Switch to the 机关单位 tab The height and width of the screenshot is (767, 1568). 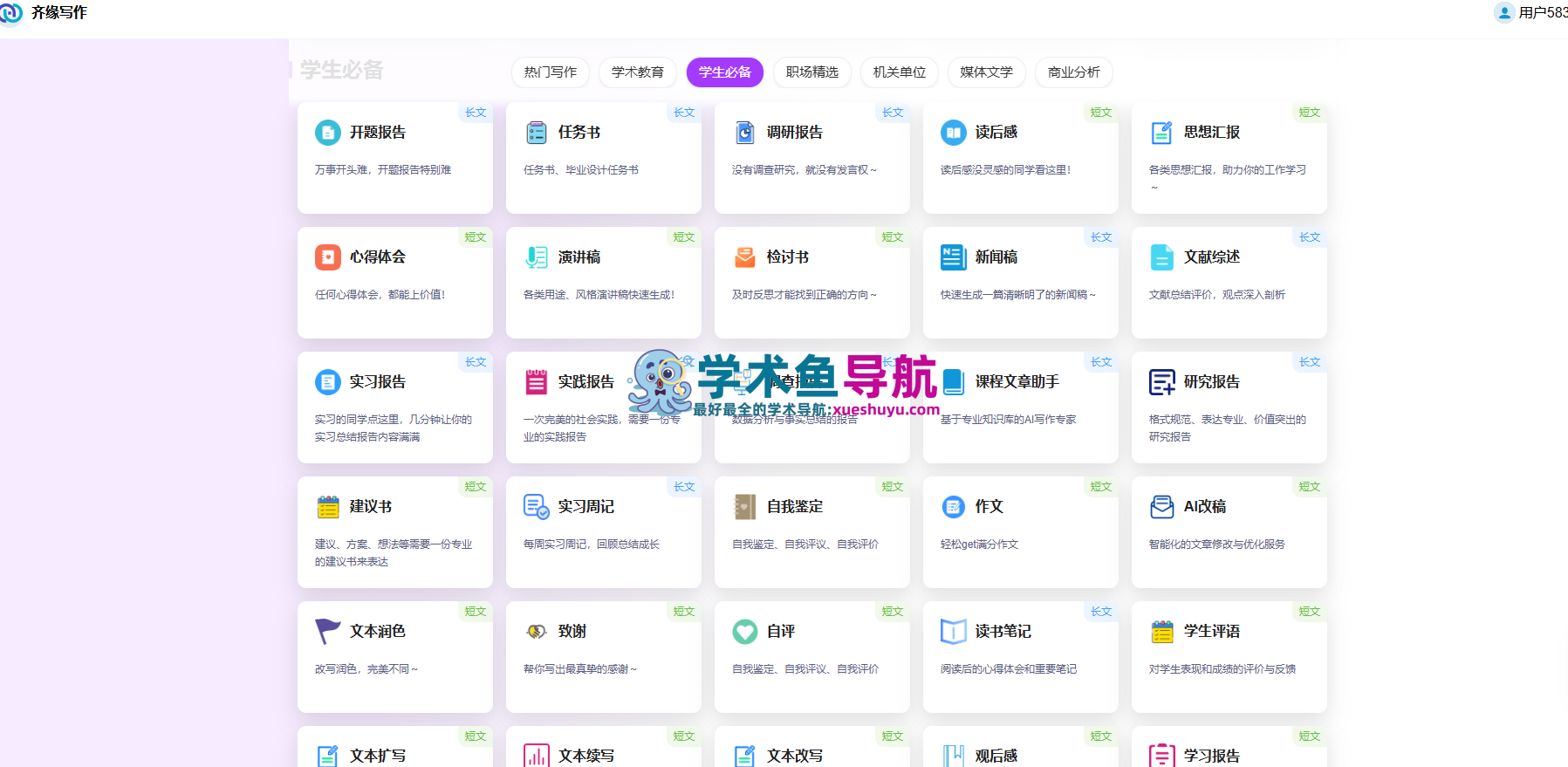coord(900,72)
